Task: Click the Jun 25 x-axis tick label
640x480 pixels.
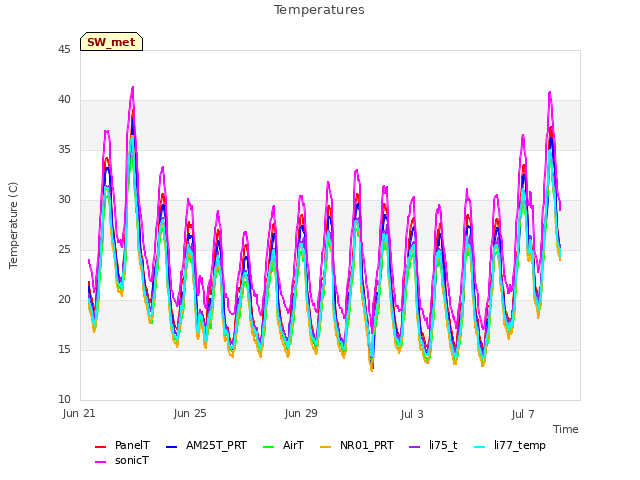Action: [190, 413]
